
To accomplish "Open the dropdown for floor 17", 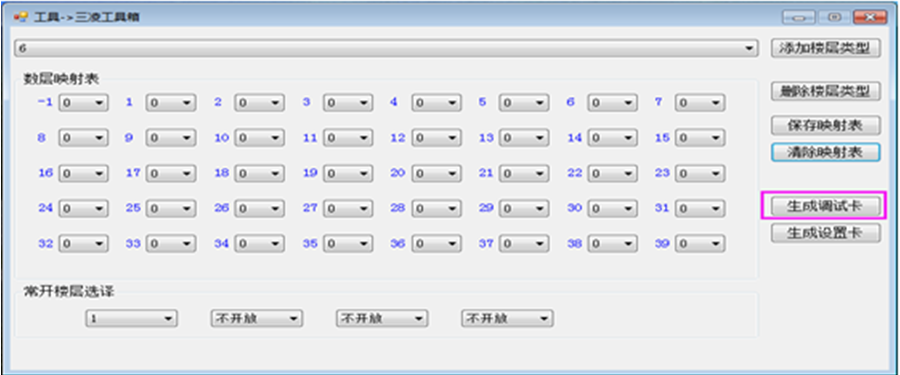I will point(171,173).
